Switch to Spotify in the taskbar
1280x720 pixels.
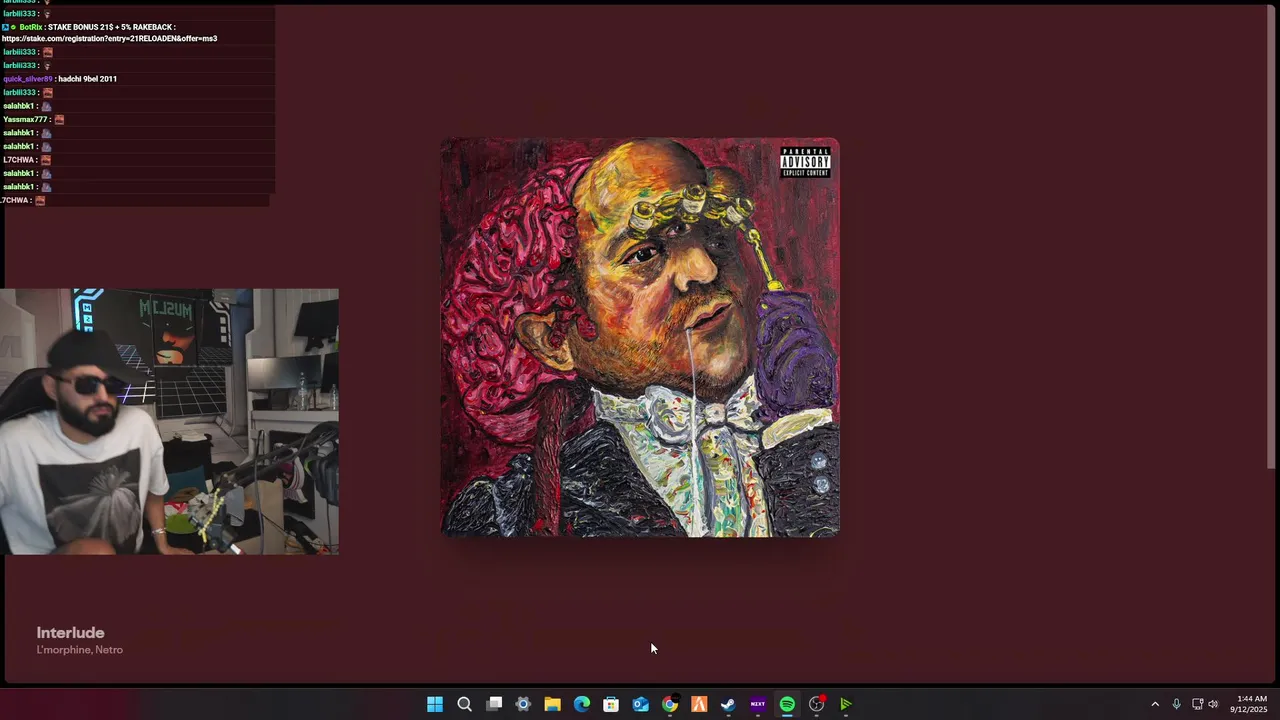787,704
